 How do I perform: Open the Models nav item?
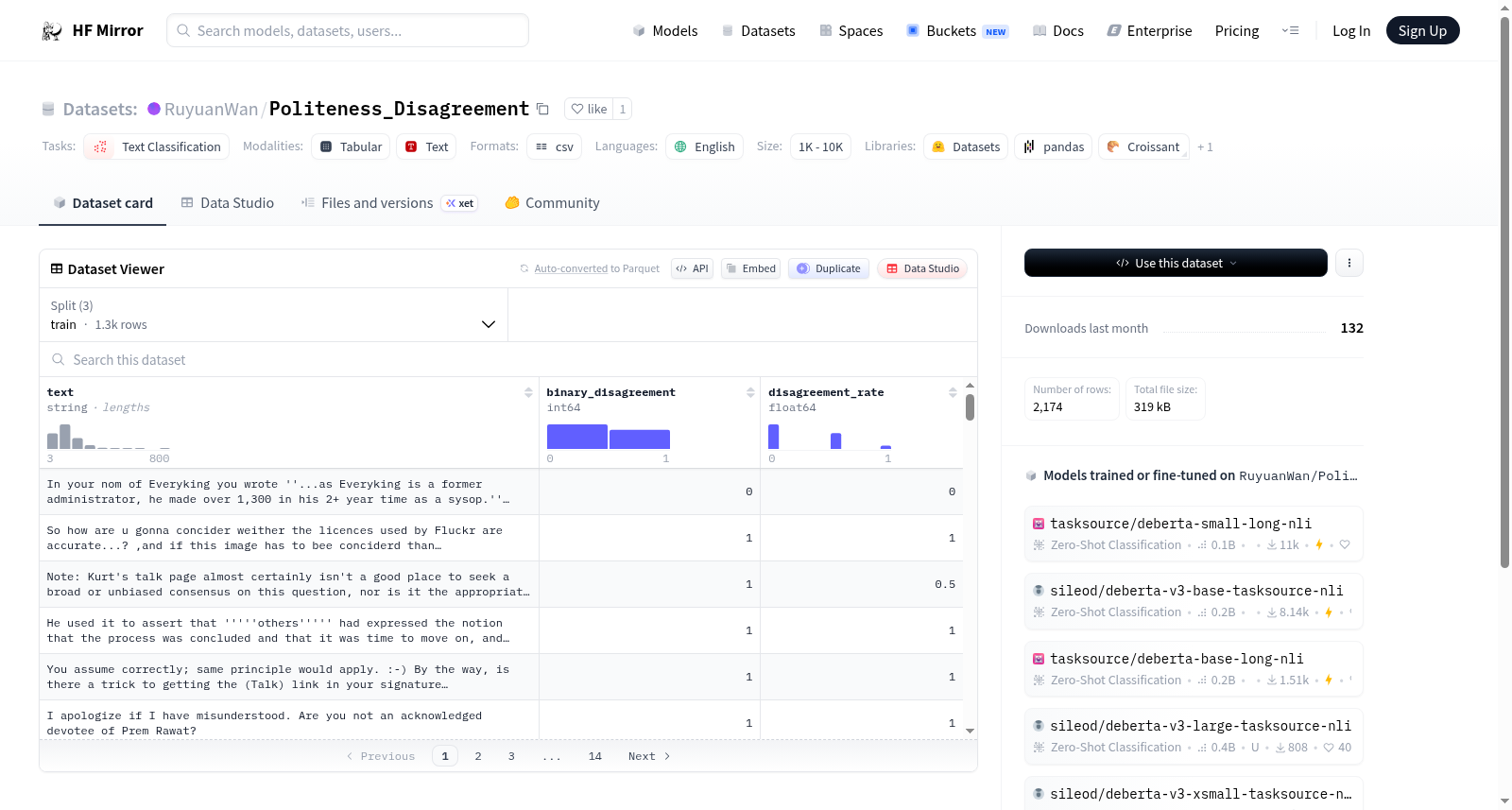click(665, 31)
